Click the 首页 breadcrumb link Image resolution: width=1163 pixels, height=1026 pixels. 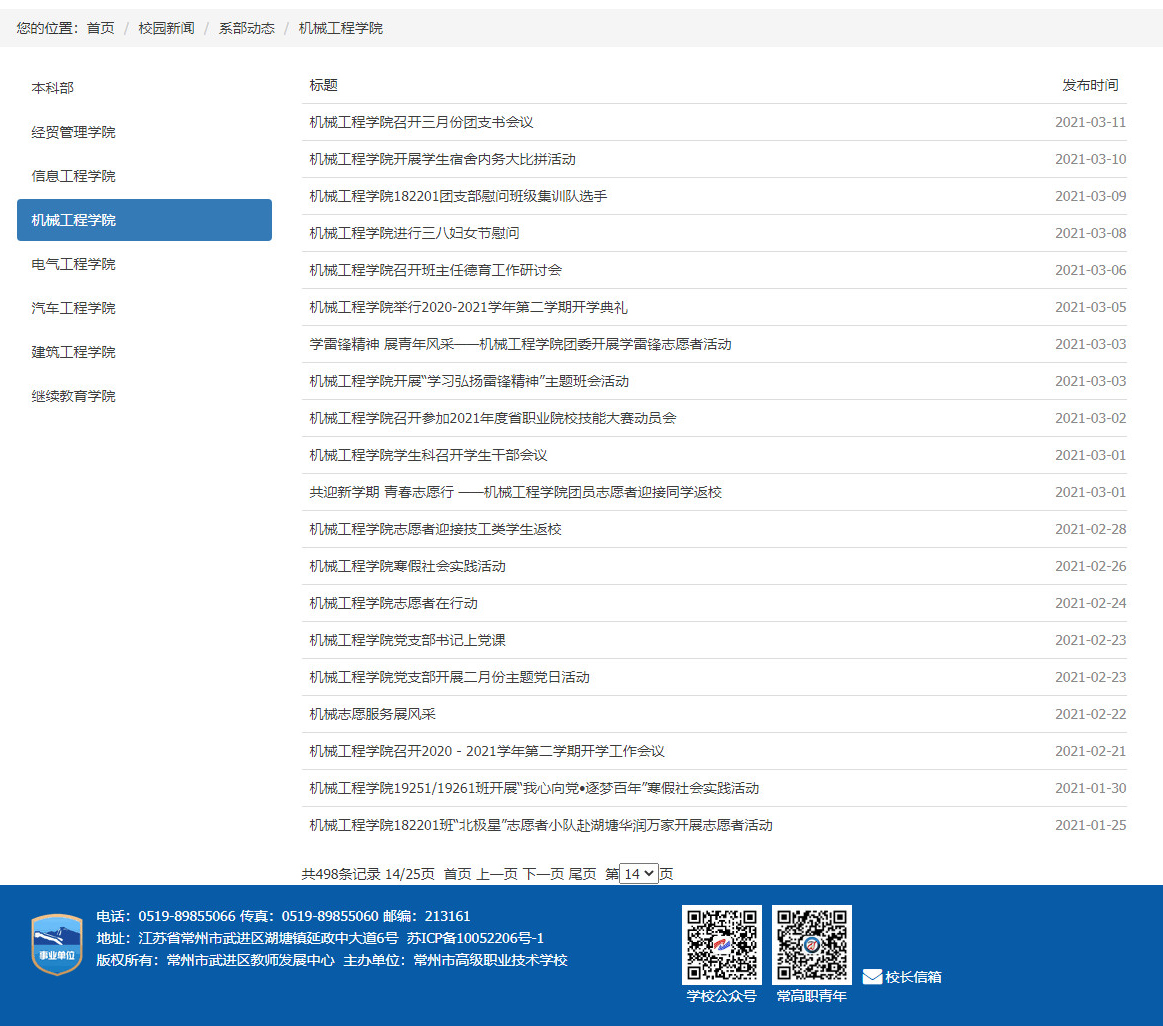pos(100,28)
